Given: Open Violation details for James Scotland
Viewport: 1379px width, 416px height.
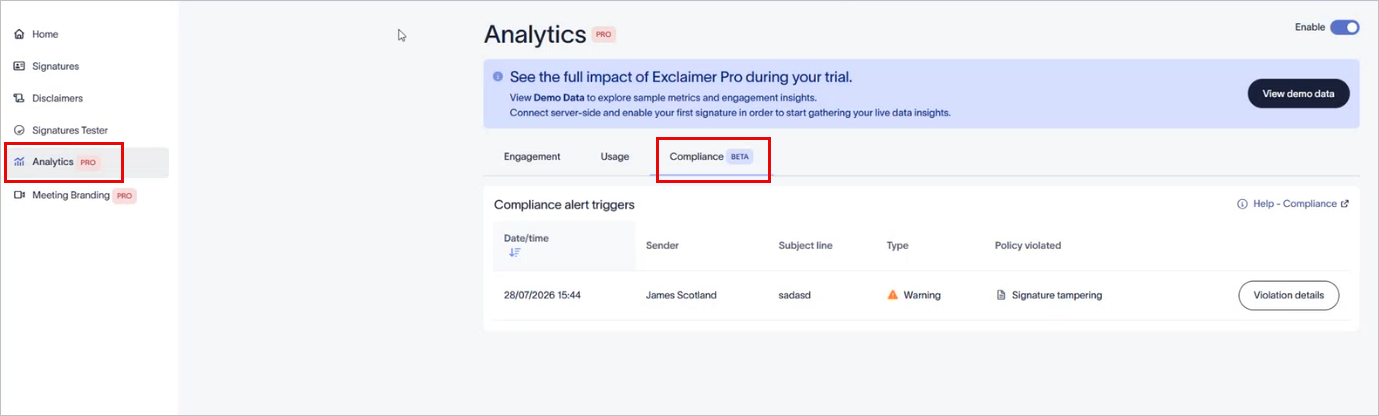Looking at the screenshot, I should coord(1288,296).
